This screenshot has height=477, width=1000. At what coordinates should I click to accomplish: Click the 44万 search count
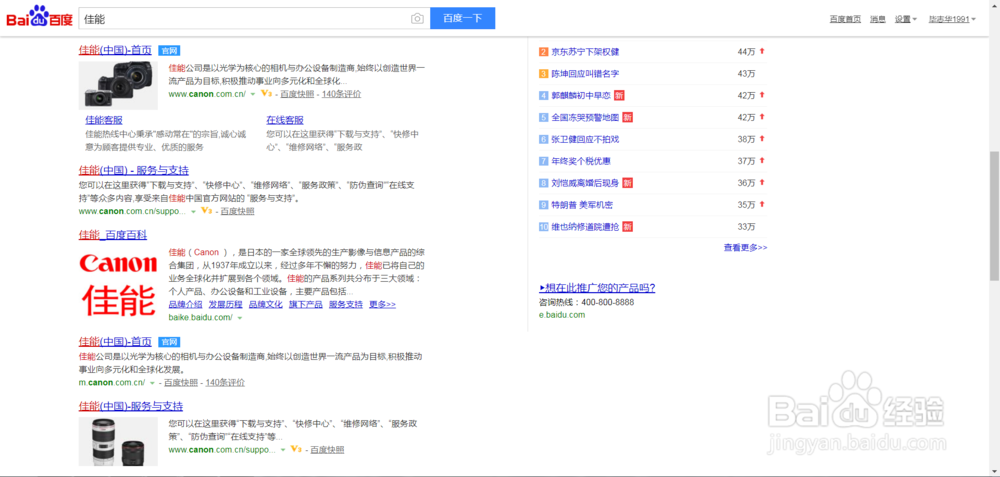746,52
